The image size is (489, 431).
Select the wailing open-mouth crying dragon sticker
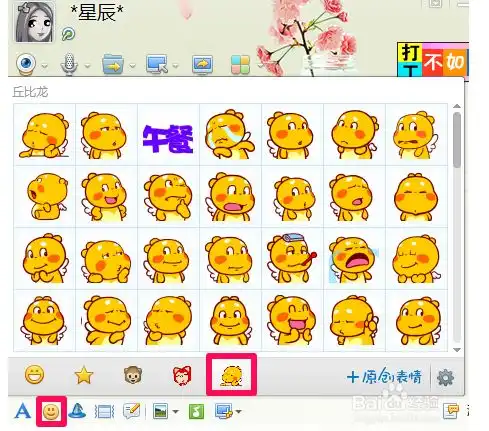[x=354, y=259]
